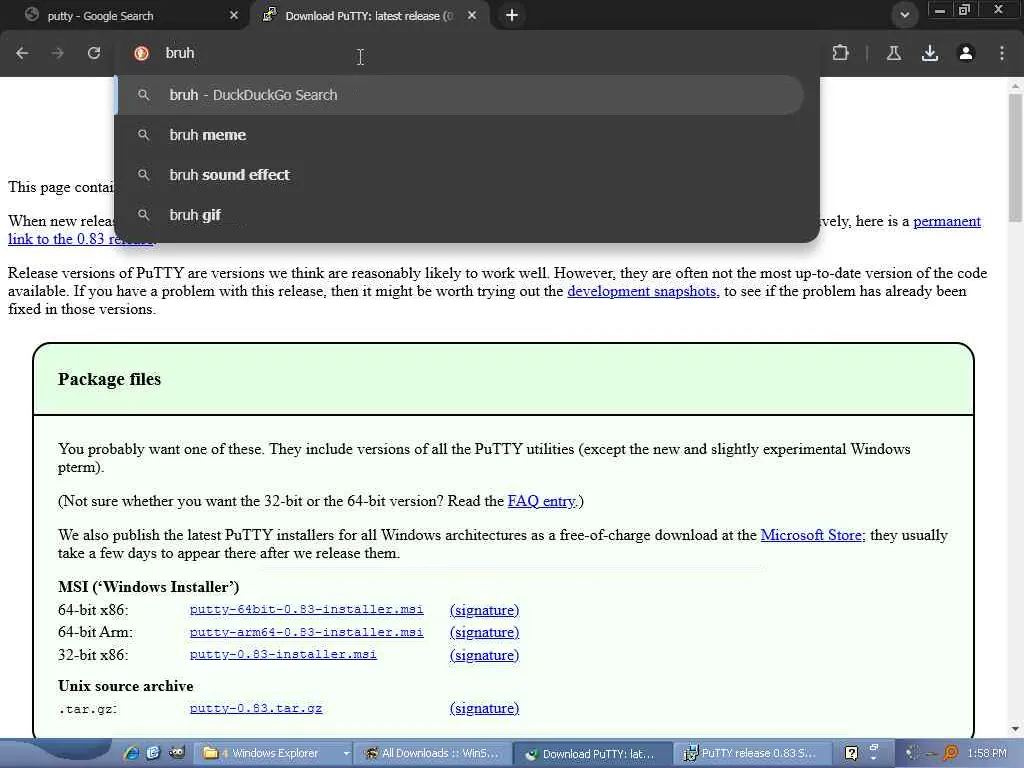Choose 'bruh - DuckDuckGo Search' suggestion
This screenshot has height=768, width=1024.
pos(460,95)
